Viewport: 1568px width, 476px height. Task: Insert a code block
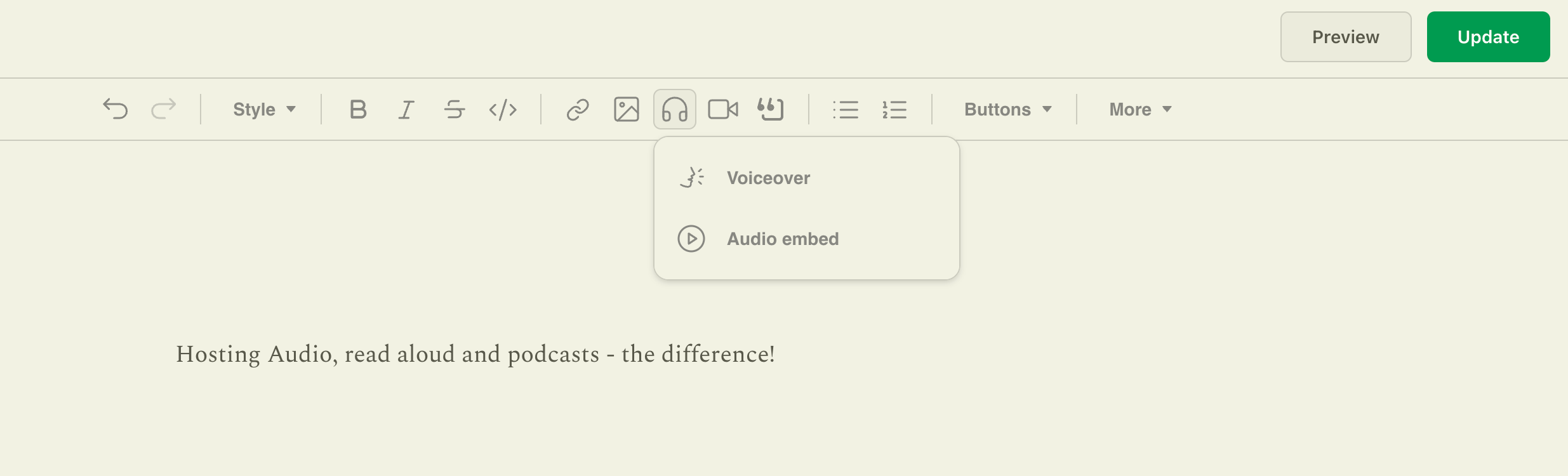[503, 109]
